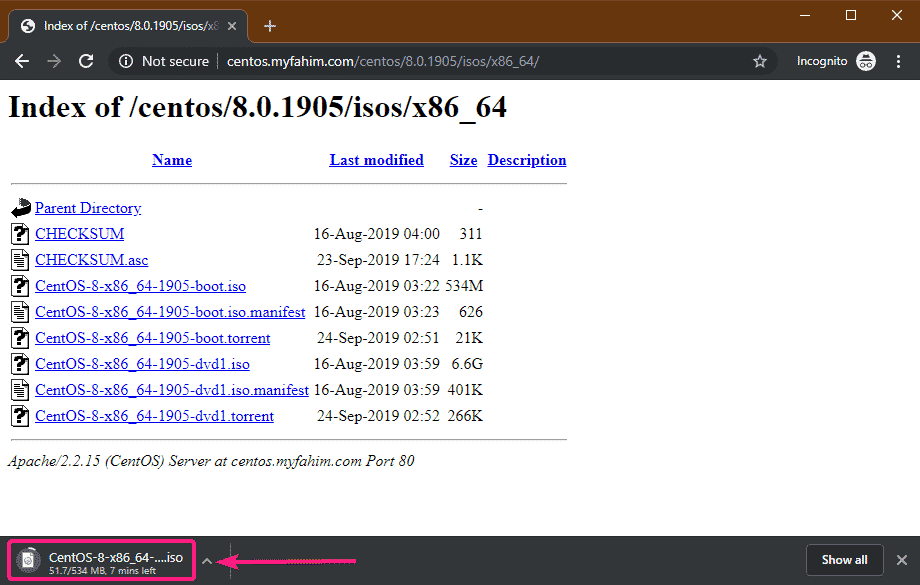
Task: Click the browser back arrow button
Action: [x=22, y=61]
